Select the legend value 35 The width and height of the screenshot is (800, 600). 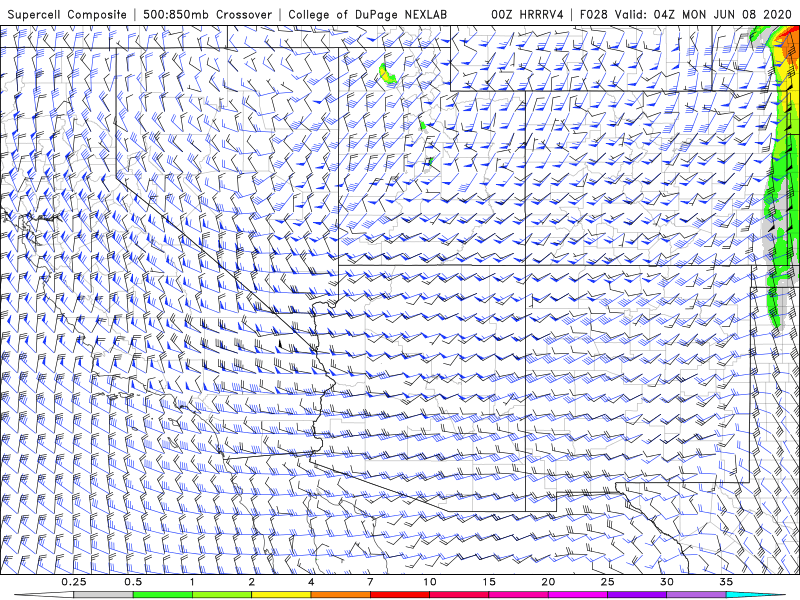[726, 582]
